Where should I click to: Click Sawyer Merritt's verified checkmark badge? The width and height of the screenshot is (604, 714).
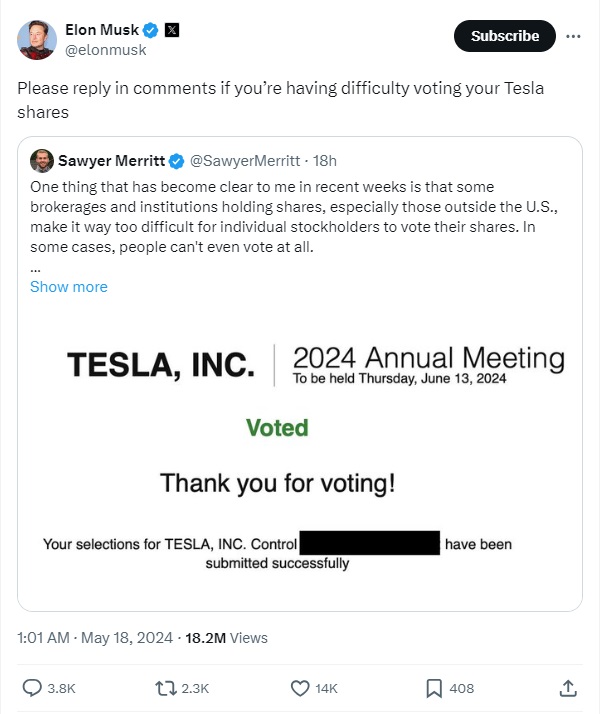click(x=176, y=160)
